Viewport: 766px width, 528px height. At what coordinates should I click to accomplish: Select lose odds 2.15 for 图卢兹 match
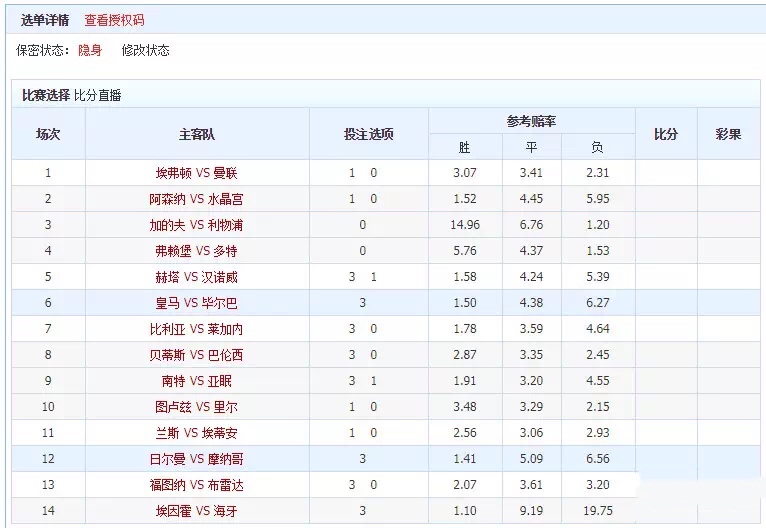click(x=598, y=406)
